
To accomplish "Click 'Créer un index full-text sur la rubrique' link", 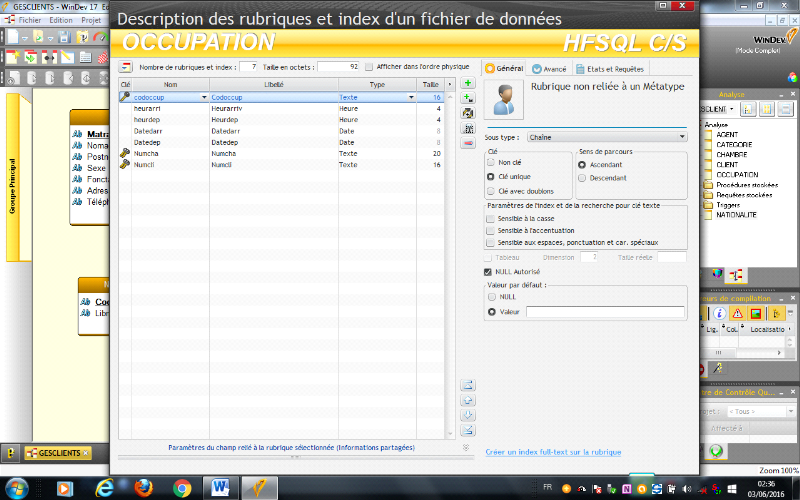I will coord(553,452).
